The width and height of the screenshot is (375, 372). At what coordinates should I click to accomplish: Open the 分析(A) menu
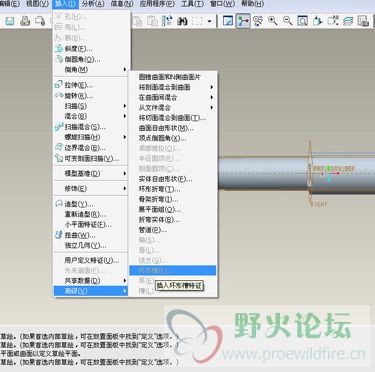click(x=93, y=4)
